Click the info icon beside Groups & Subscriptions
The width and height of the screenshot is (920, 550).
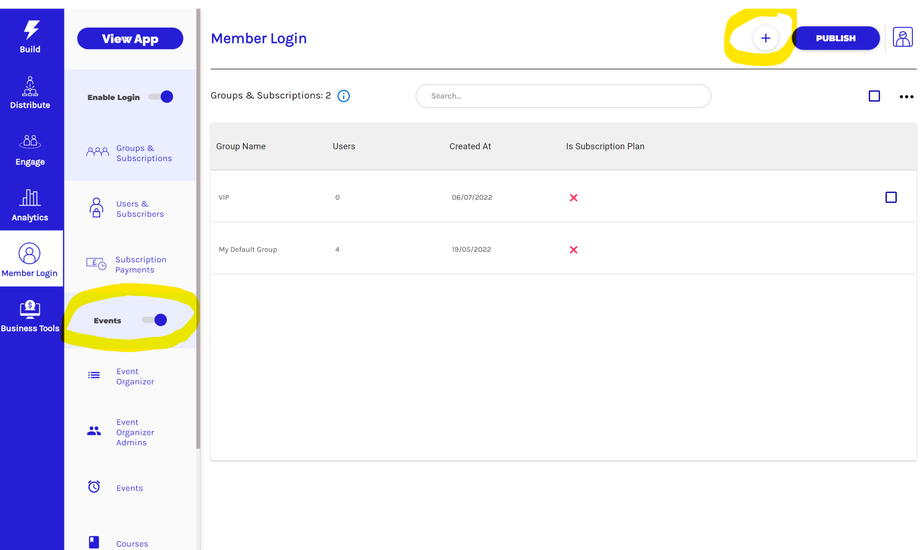pos(344,96)
